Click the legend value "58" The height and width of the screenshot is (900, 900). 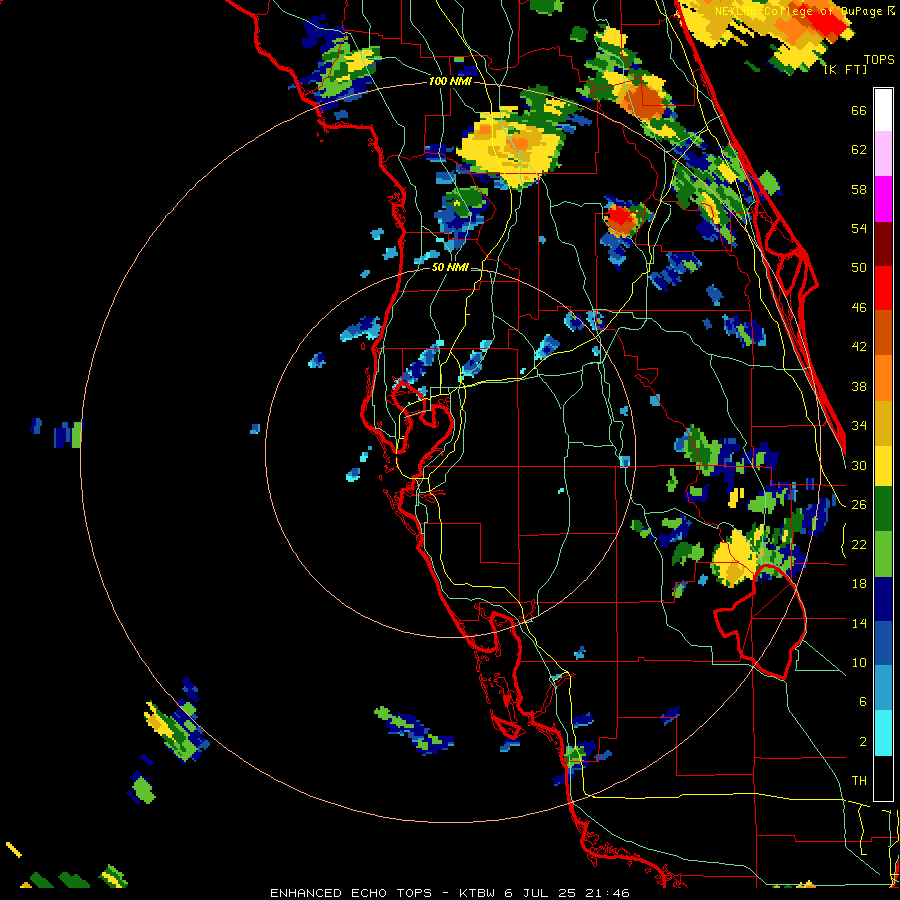coord(859,189)
